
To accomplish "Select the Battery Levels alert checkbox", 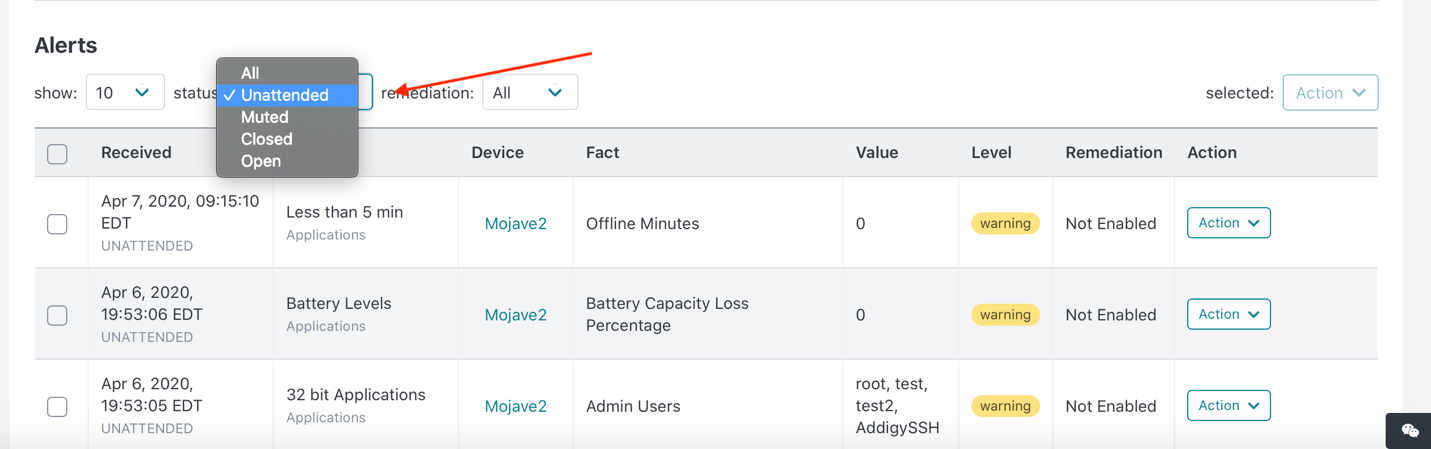I will tap(57, 315).
